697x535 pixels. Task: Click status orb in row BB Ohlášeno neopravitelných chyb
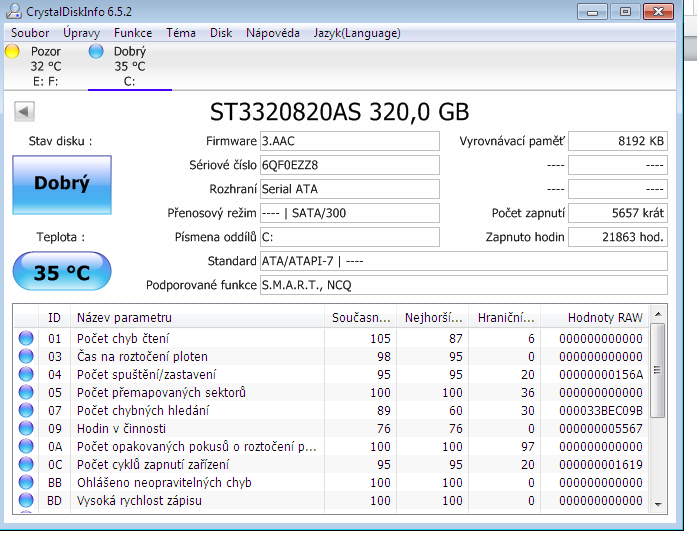[x=26, y=482]
